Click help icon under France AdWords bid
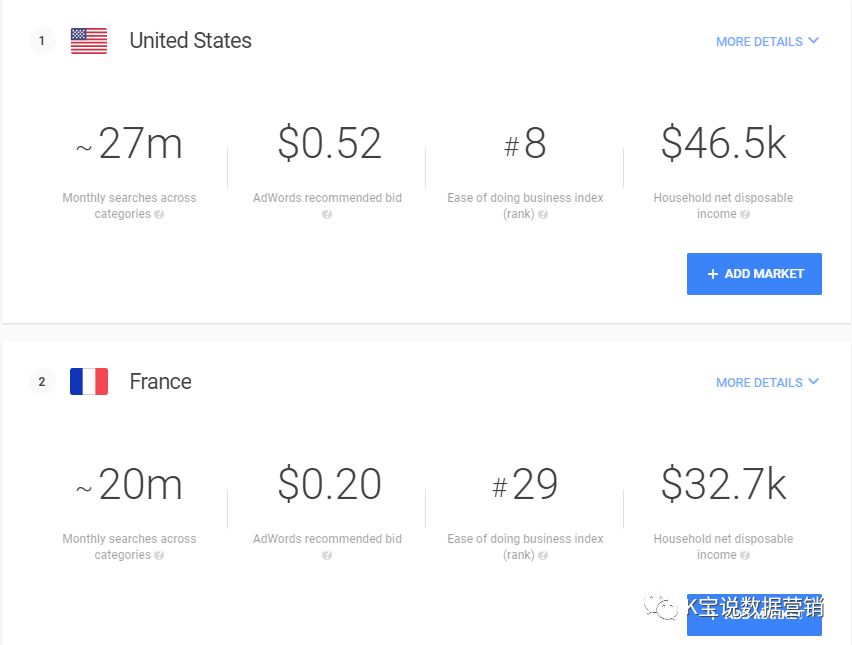 327,556
